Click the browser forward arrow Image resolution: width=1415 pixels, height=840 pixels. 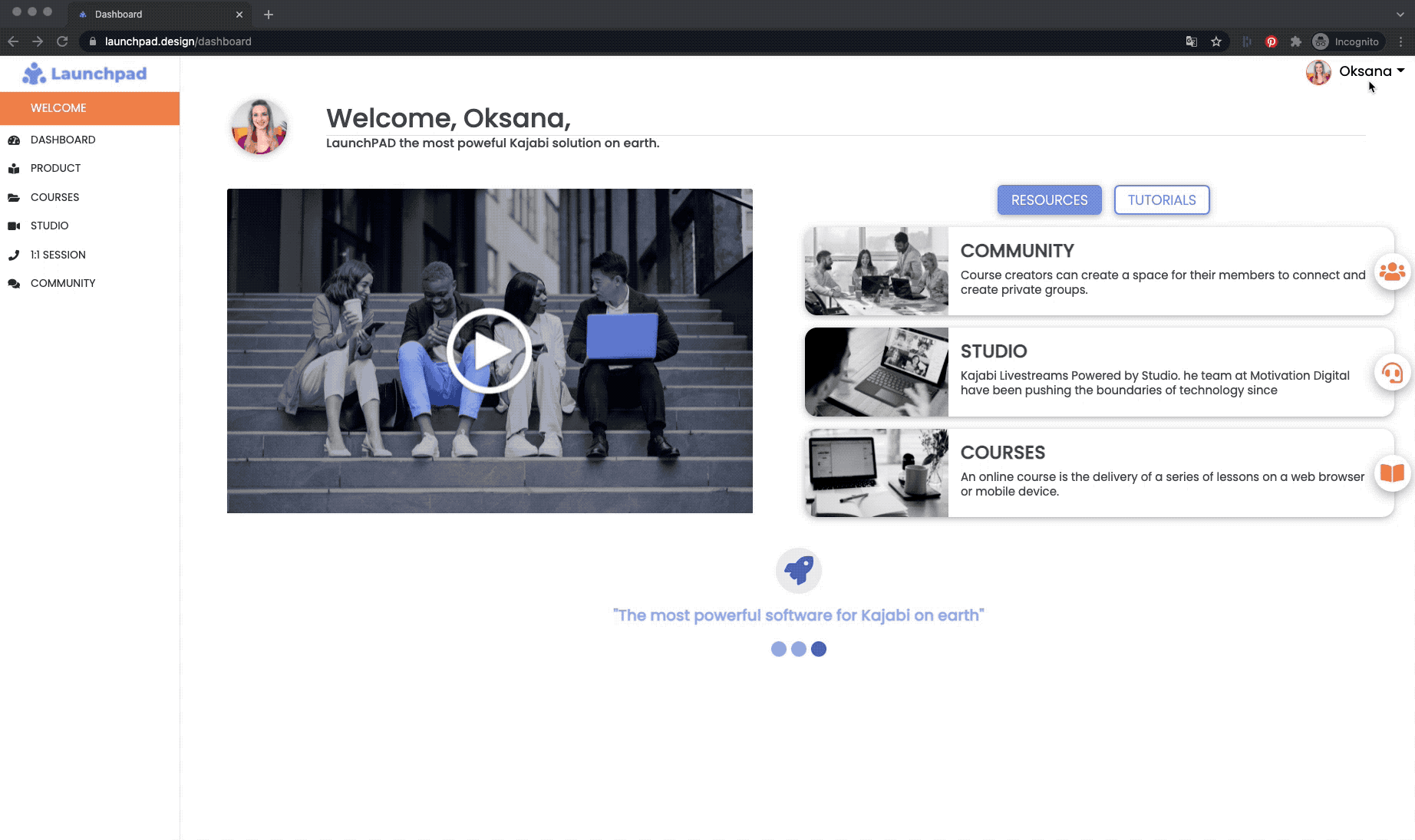[38, 41]
